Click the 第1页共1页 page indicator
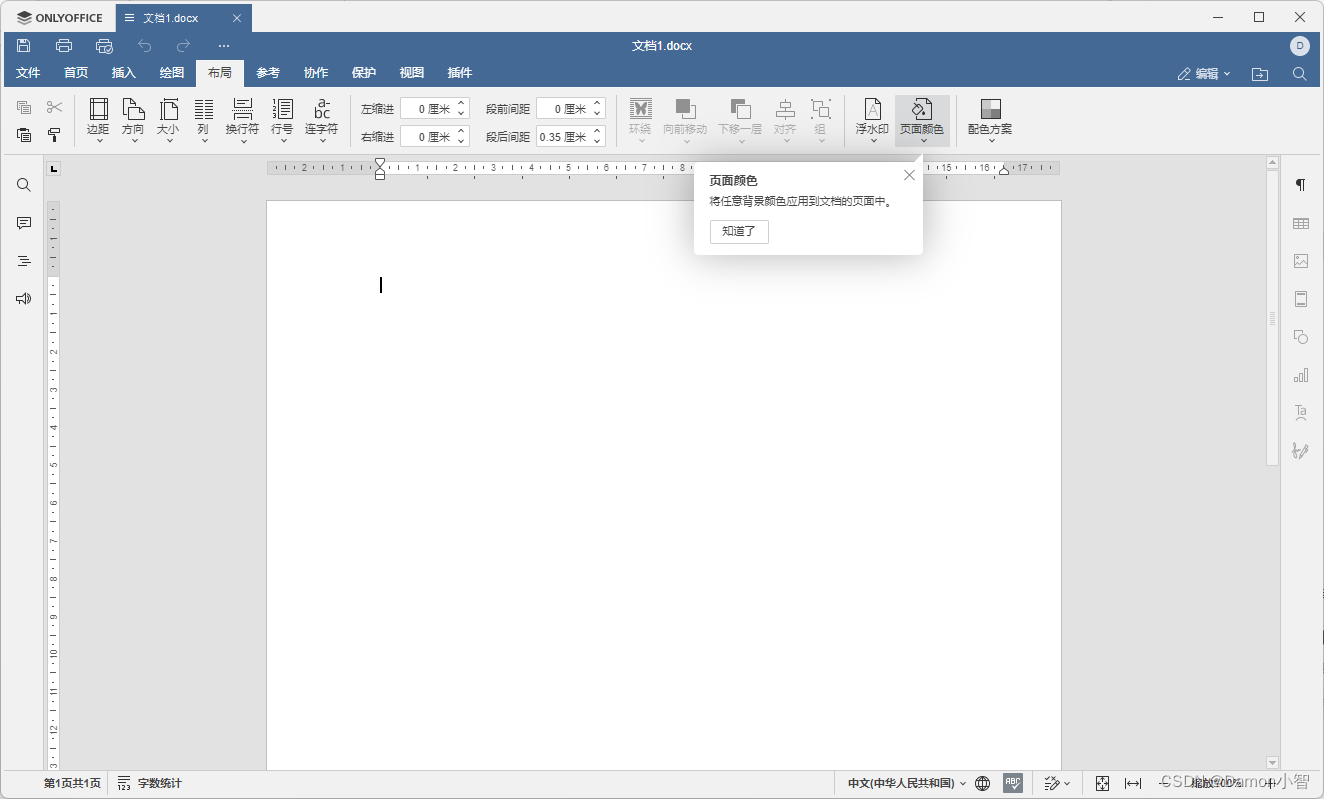Viewport: 1324px width, 799px height. click(x=72, y=783)
